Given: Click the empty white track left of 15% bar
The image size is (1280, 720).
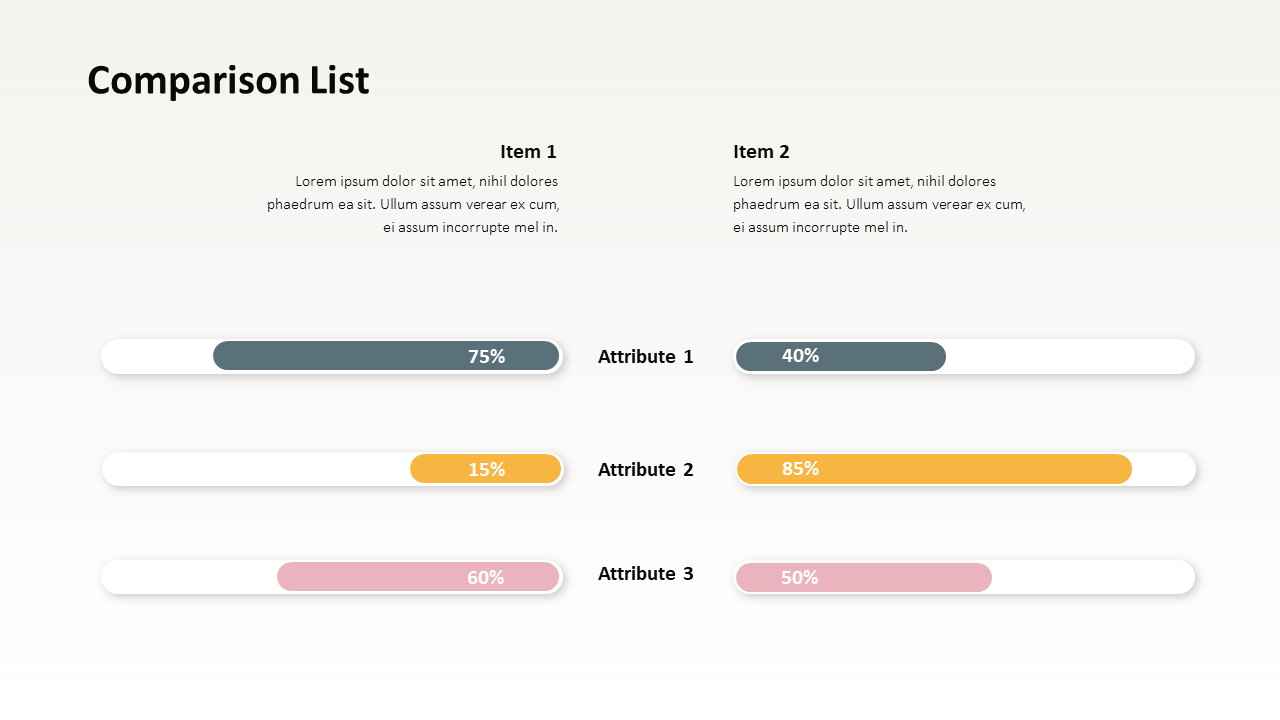Looking at the screenshot, I should [255, 469].
